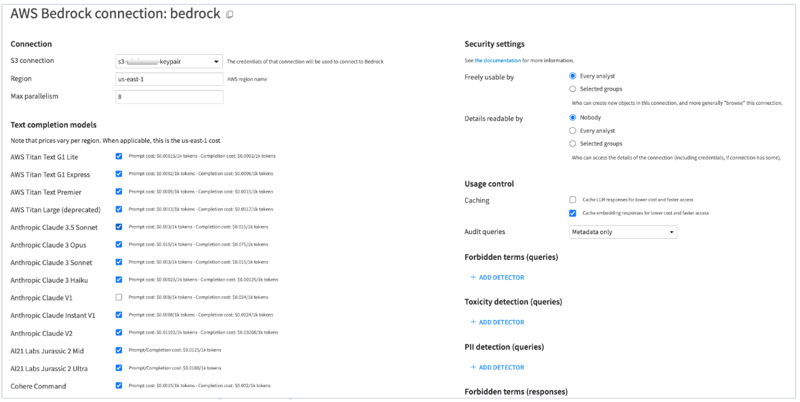The width and height of the screenshot is (800, 402).
Task: Enable Cache LLM responses checkbox
Action: 572,200
